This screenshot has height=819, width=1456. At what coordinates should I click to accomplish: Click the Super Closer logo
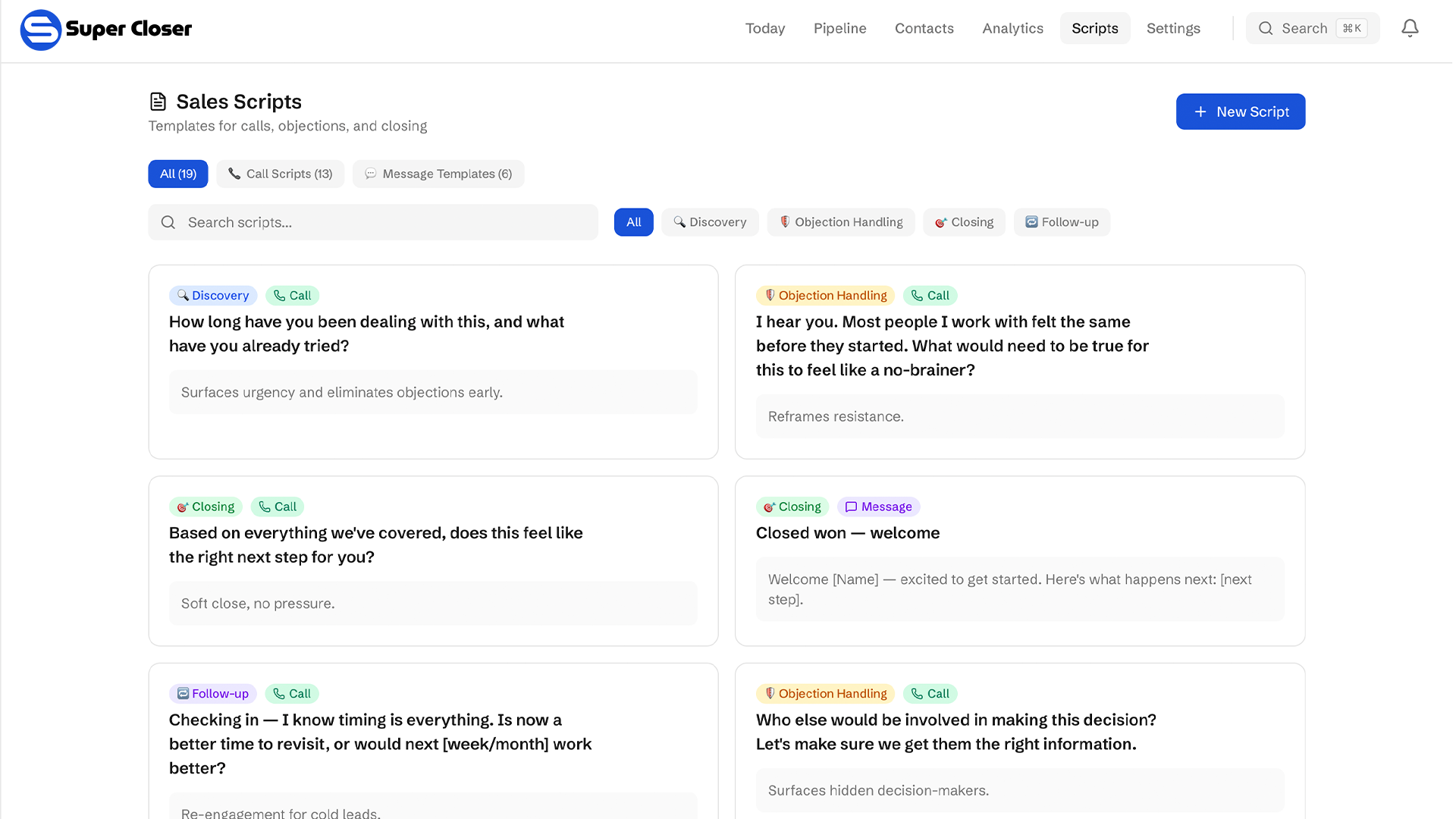click(106, 30)
